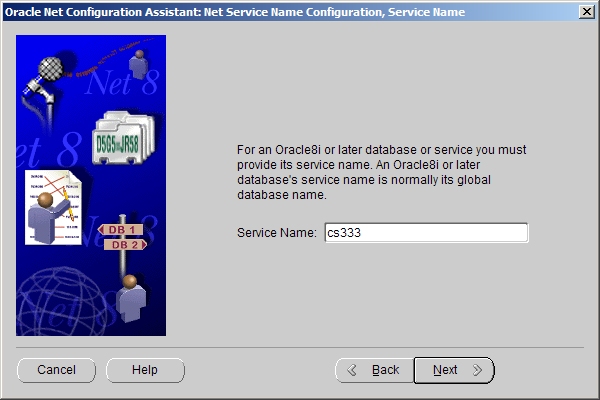Image resolution: width=600 pixels, height=400 pixels.
Task: Click the Next button
Action: click(x=454, y=370)
